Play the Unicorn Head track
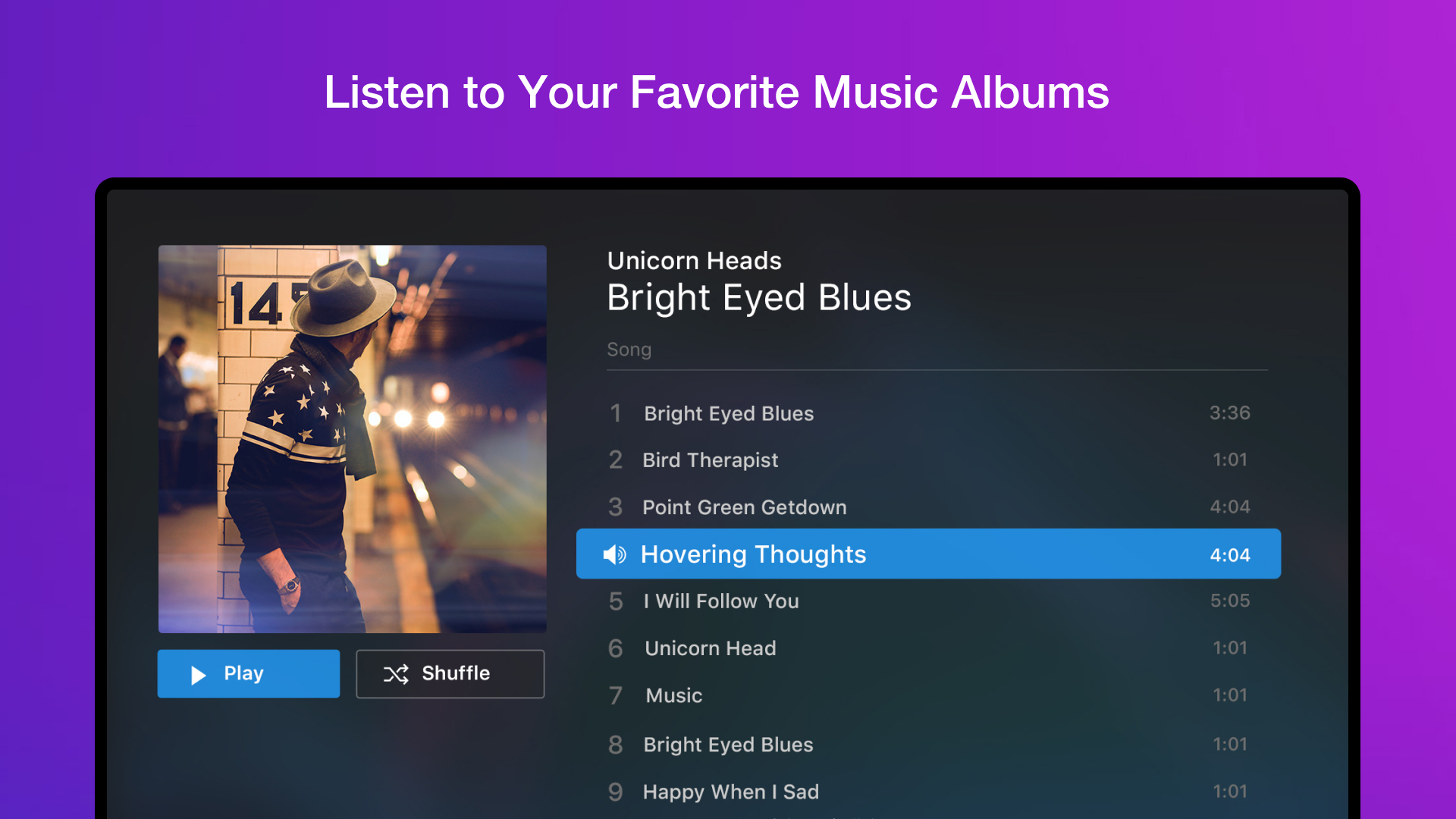 point(710,648)
